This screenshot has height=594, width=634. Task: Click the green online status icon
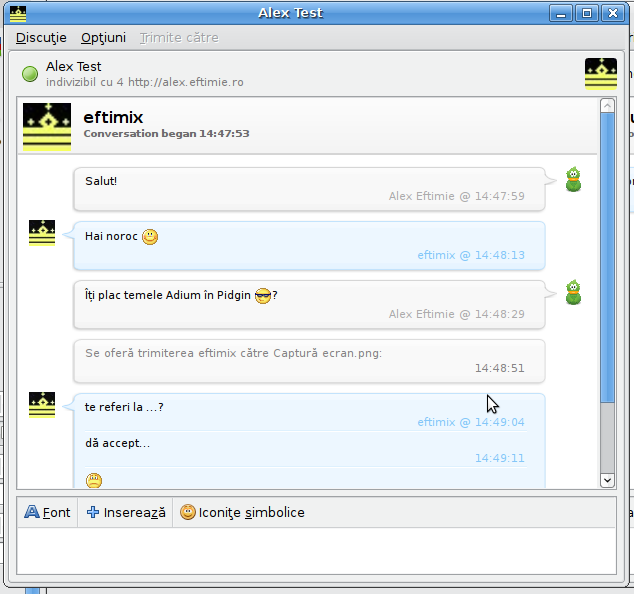(x=30, y=74)
